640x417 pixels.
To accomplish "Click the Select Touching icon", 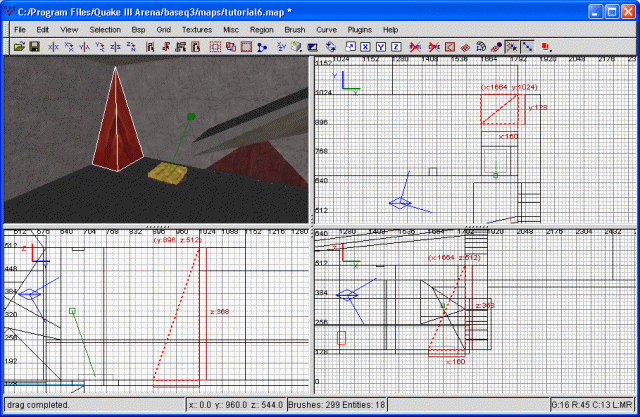I will tap(165, 47).
